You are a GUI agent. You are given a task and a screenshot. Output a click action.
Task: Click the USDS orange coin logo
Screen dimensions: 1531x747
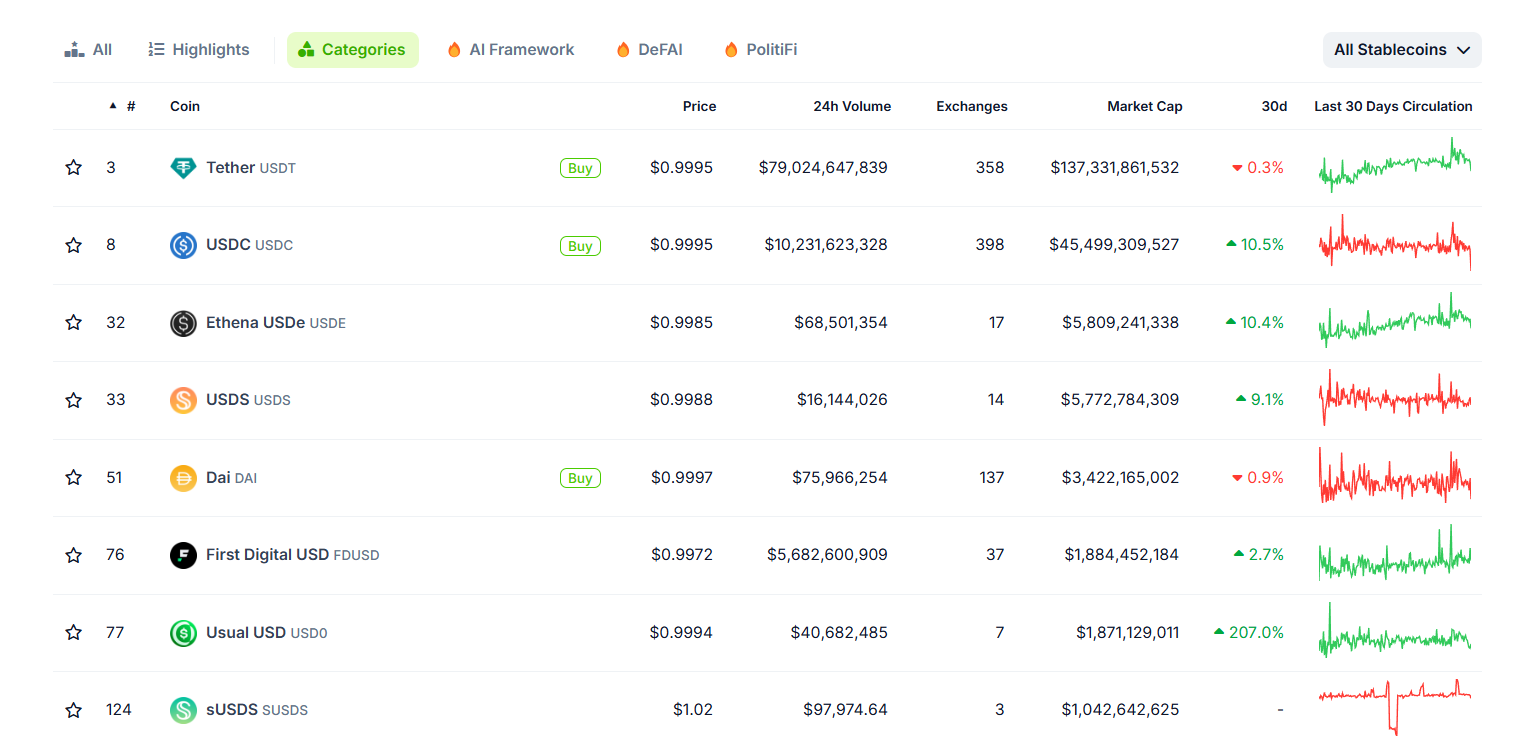183,400
